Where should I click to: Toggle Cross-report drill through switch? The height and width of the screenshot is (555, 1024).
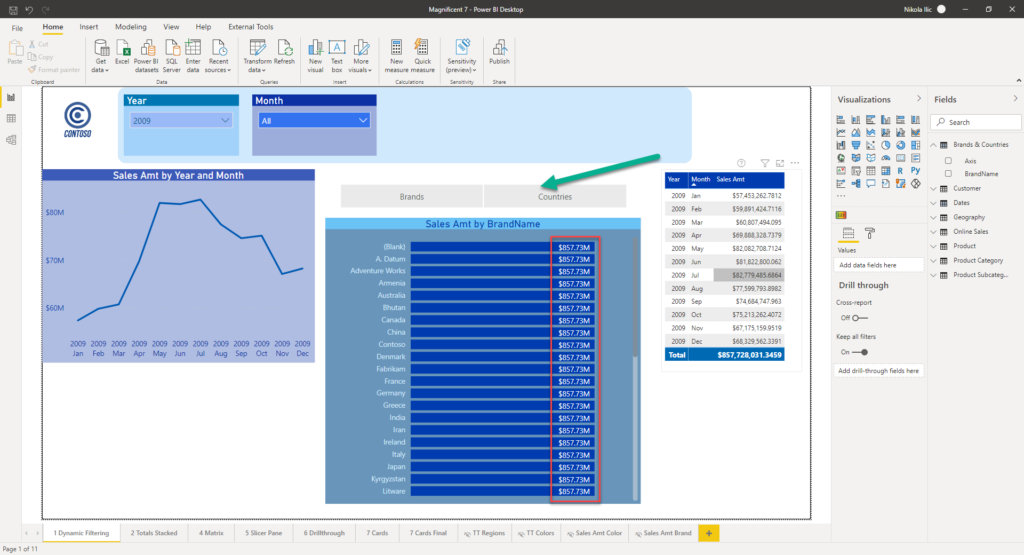(860, 318)
